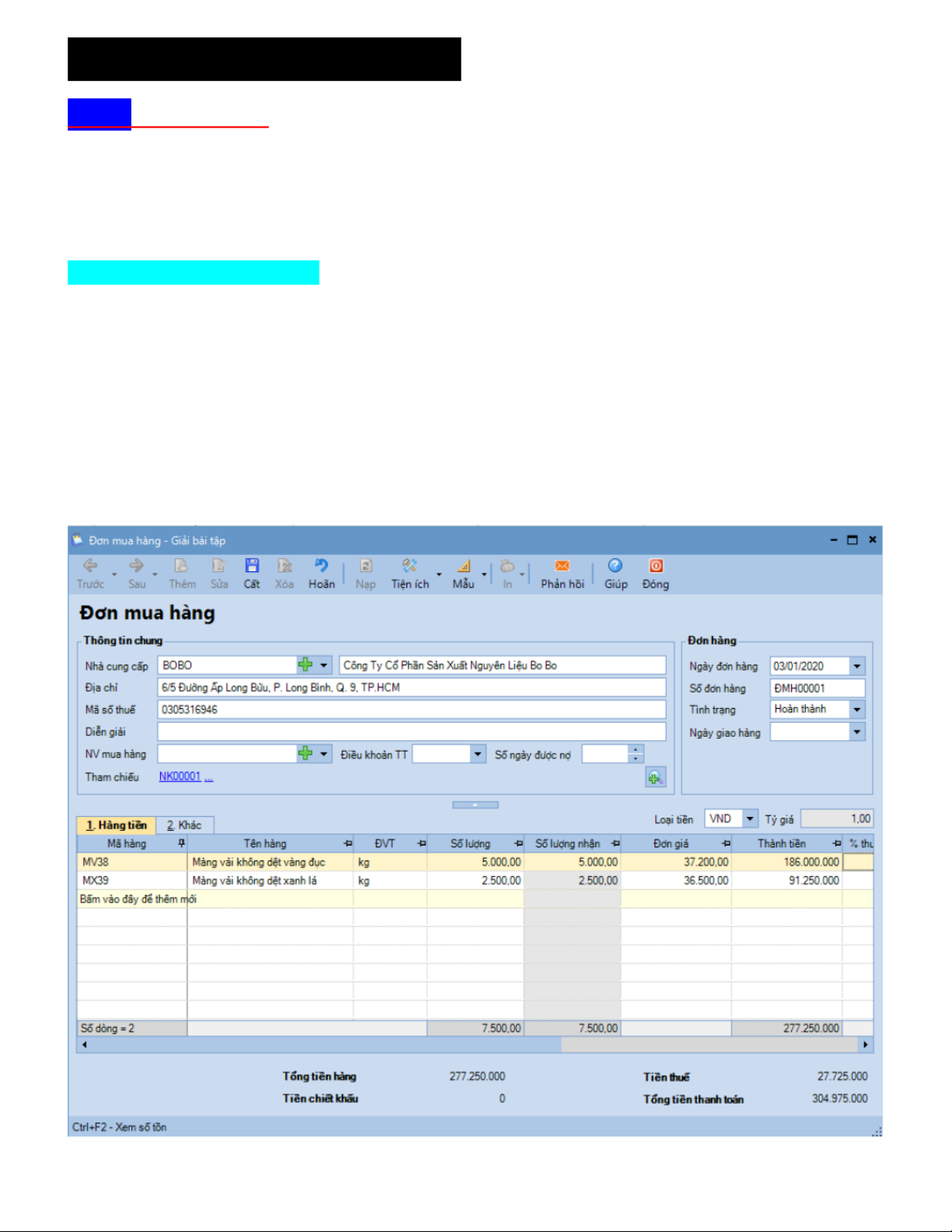The width and height of the screenshot is (952, 1232).
Task: Click the Đóng close icon in toolbar
Action: tap(655, 567)
